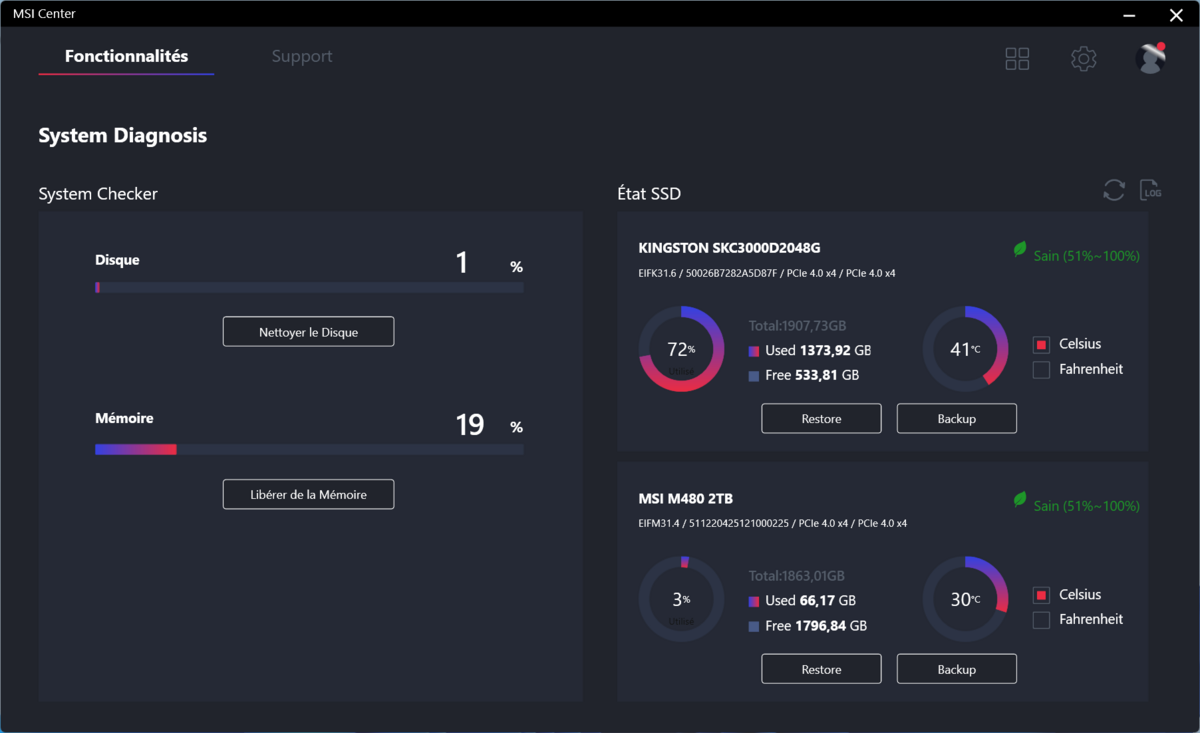This screenshot has height=733, width=1200.
Task: Select Celsius for the Kingston SSD
Action: tap(1041, 345)
